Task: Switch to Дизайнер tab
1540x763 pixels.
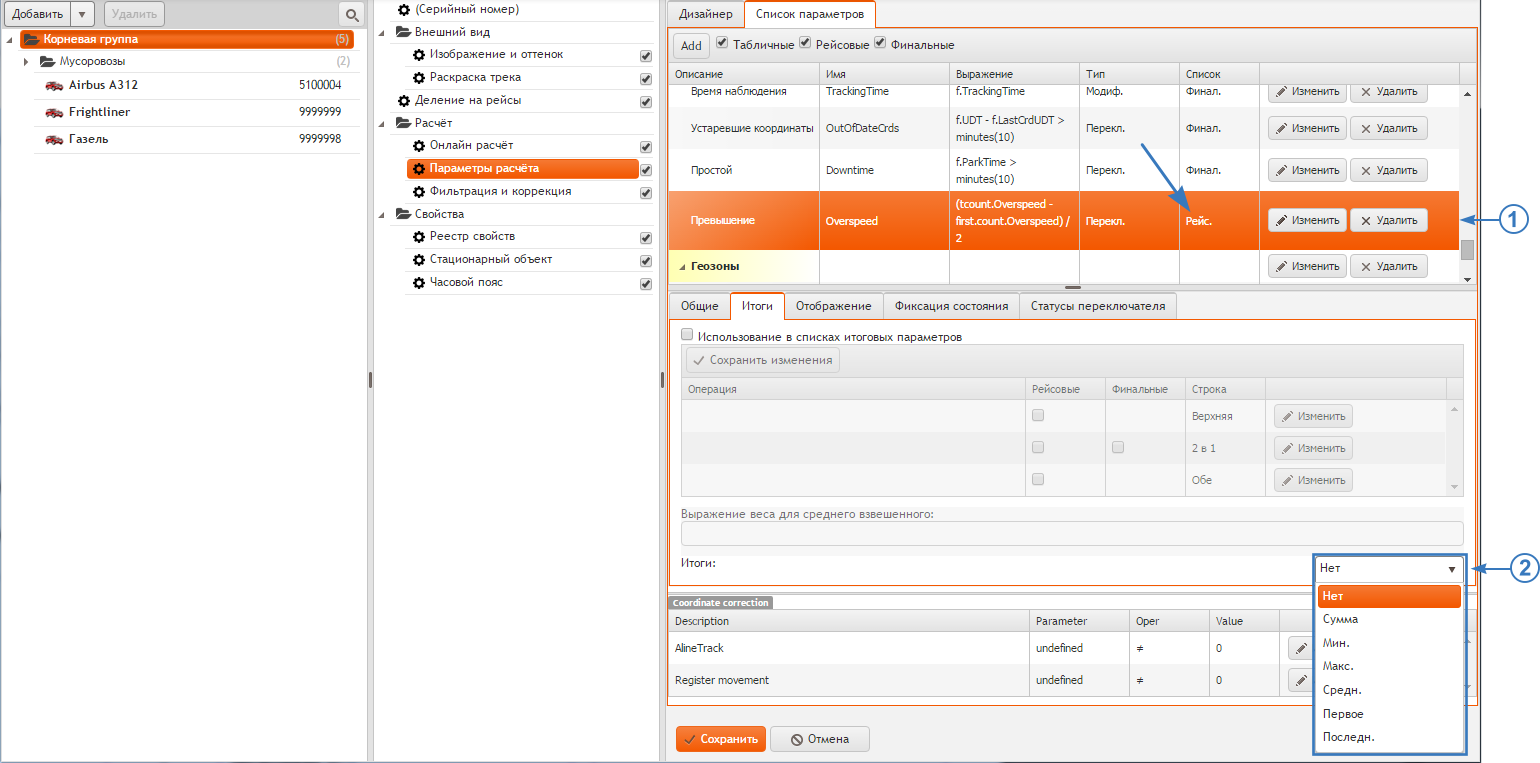Action: click(706, 14)
